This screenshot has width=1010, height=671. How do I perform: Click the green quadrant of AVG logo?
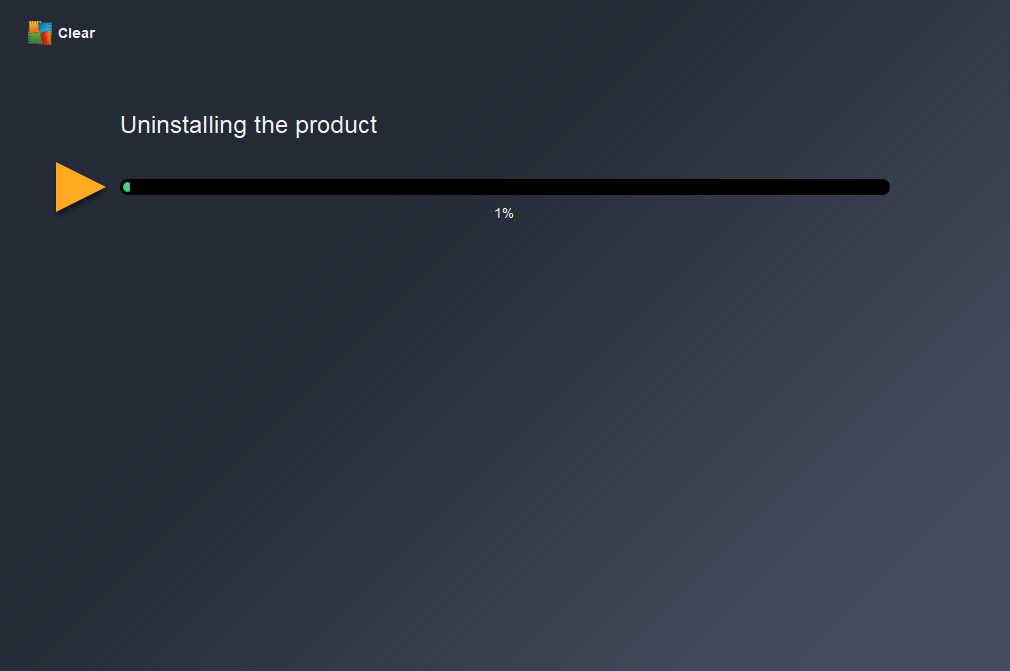tap(33, 39)
